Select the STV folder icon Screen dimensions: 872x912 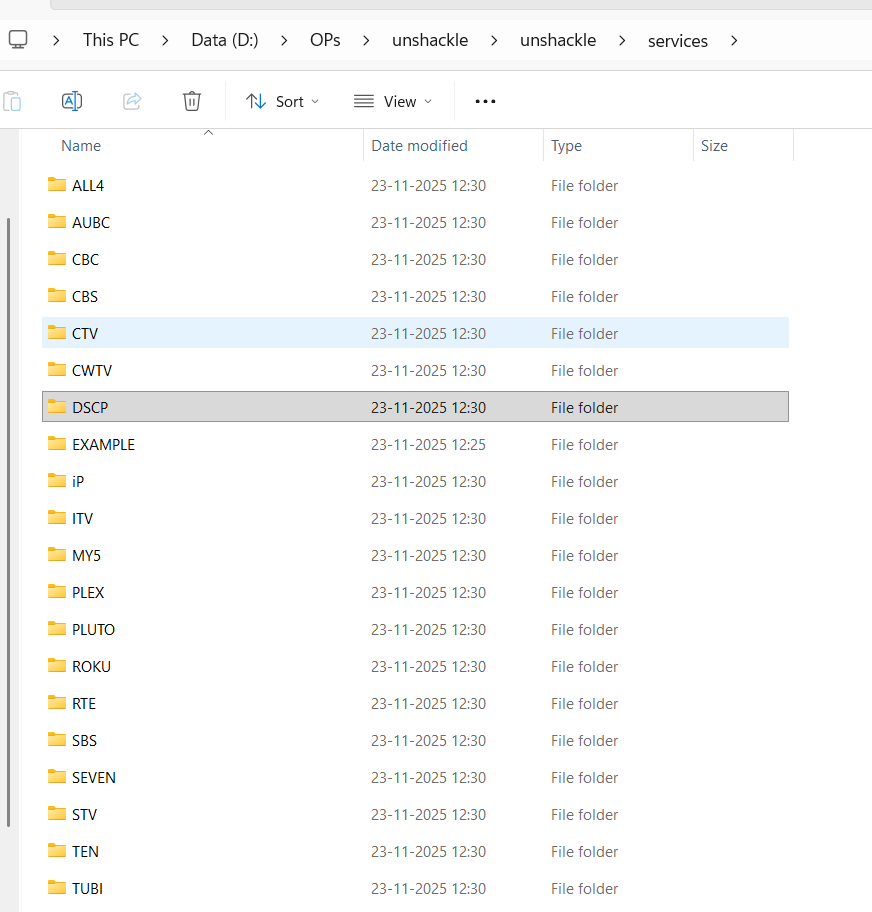57,814
